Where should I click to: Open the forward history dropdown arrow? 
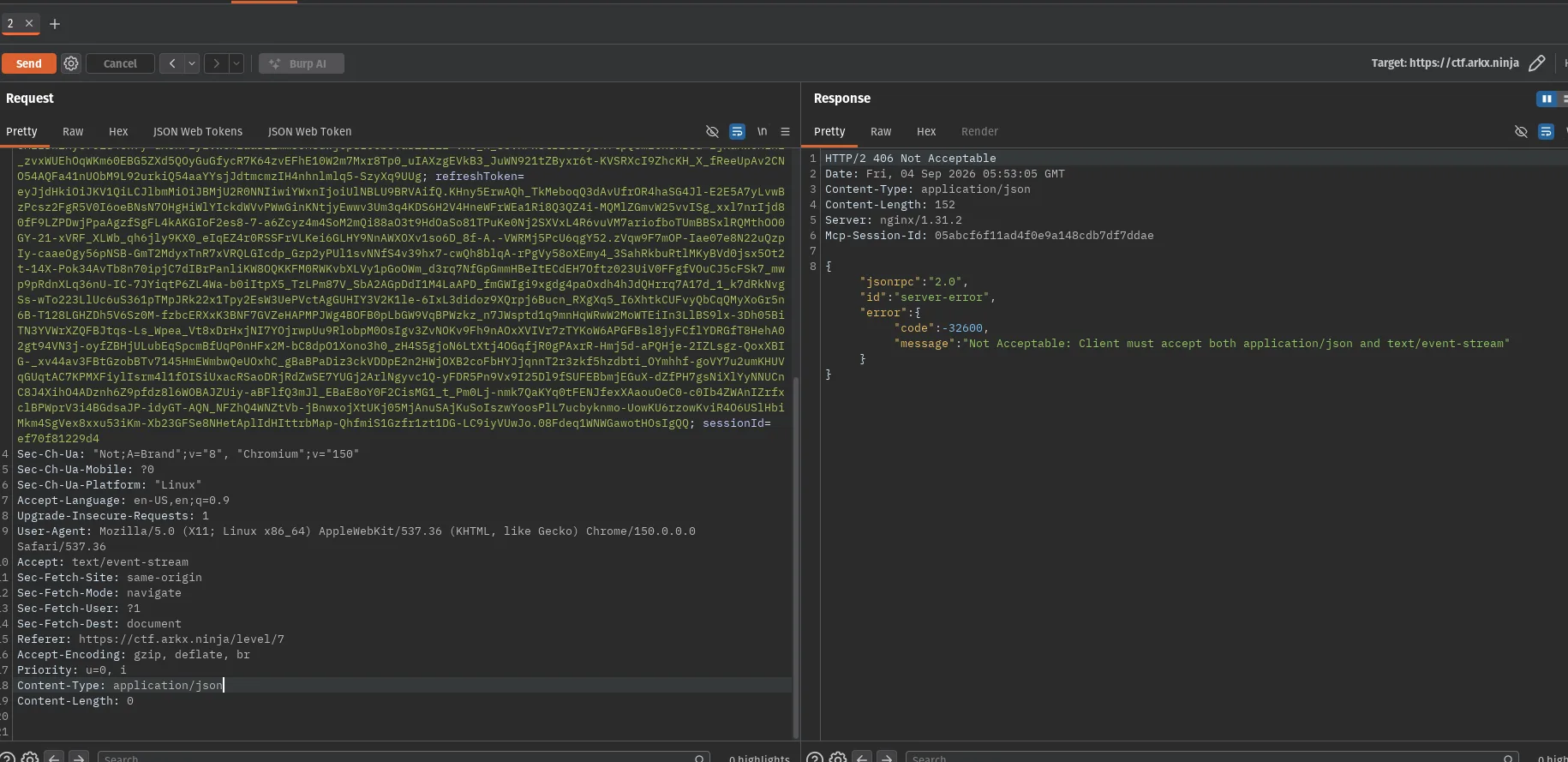(x=236, y=63)
